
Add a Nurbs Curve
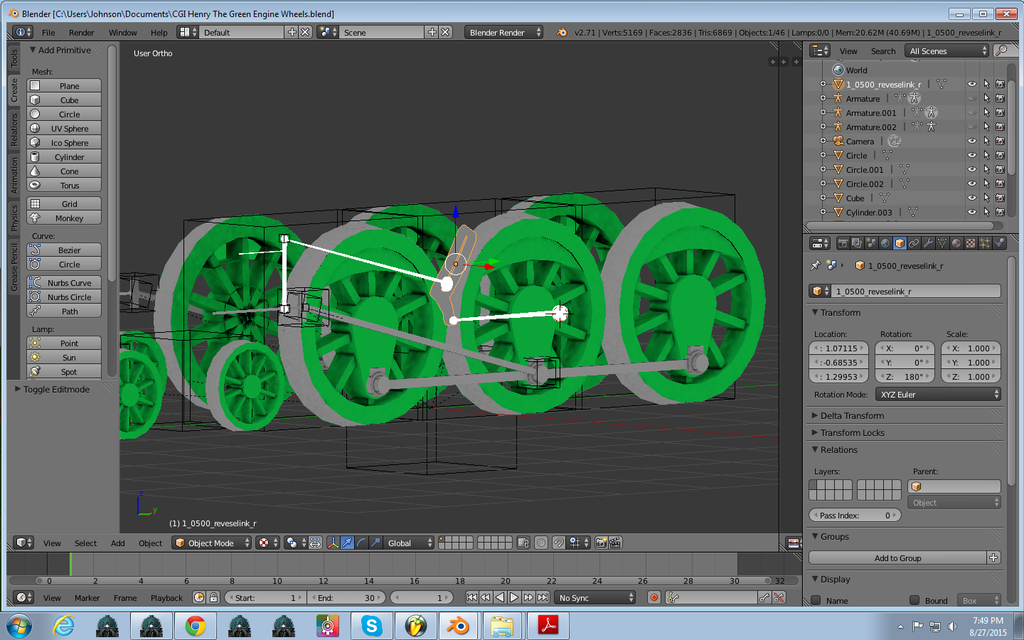point(64,283)
